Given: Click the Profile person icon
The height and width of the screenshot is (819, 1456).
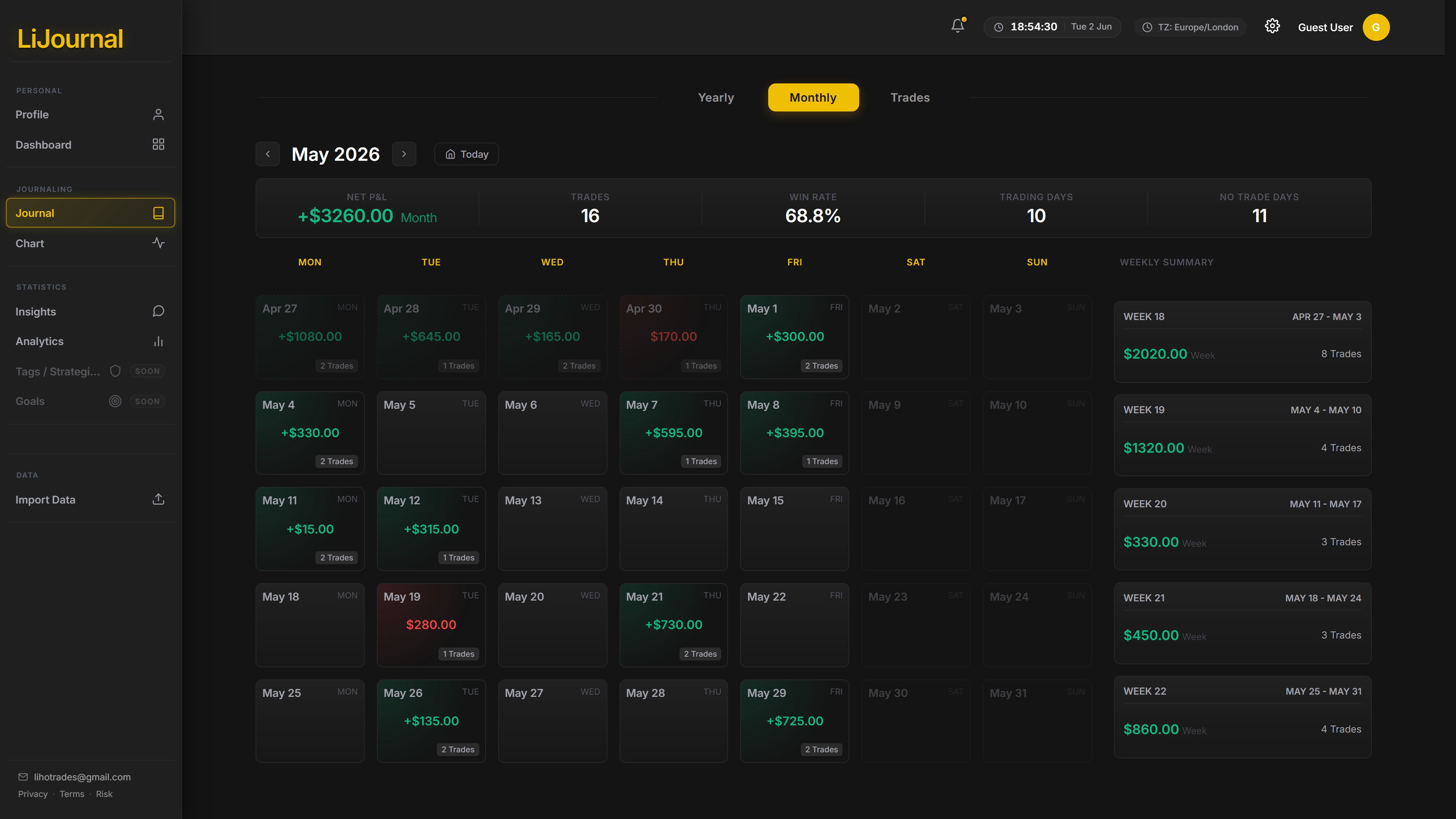Looking at the screenshot, I should (x=158, y=115).
